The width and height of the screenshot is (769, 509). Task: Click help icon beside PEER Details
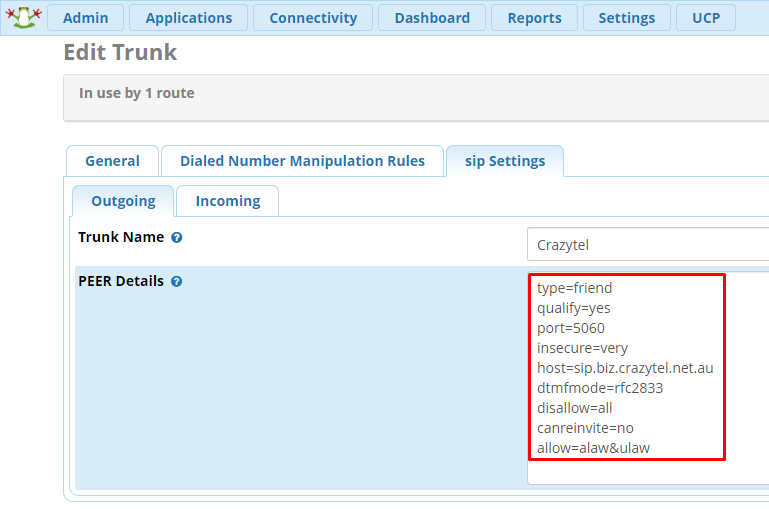click(176, 282)
